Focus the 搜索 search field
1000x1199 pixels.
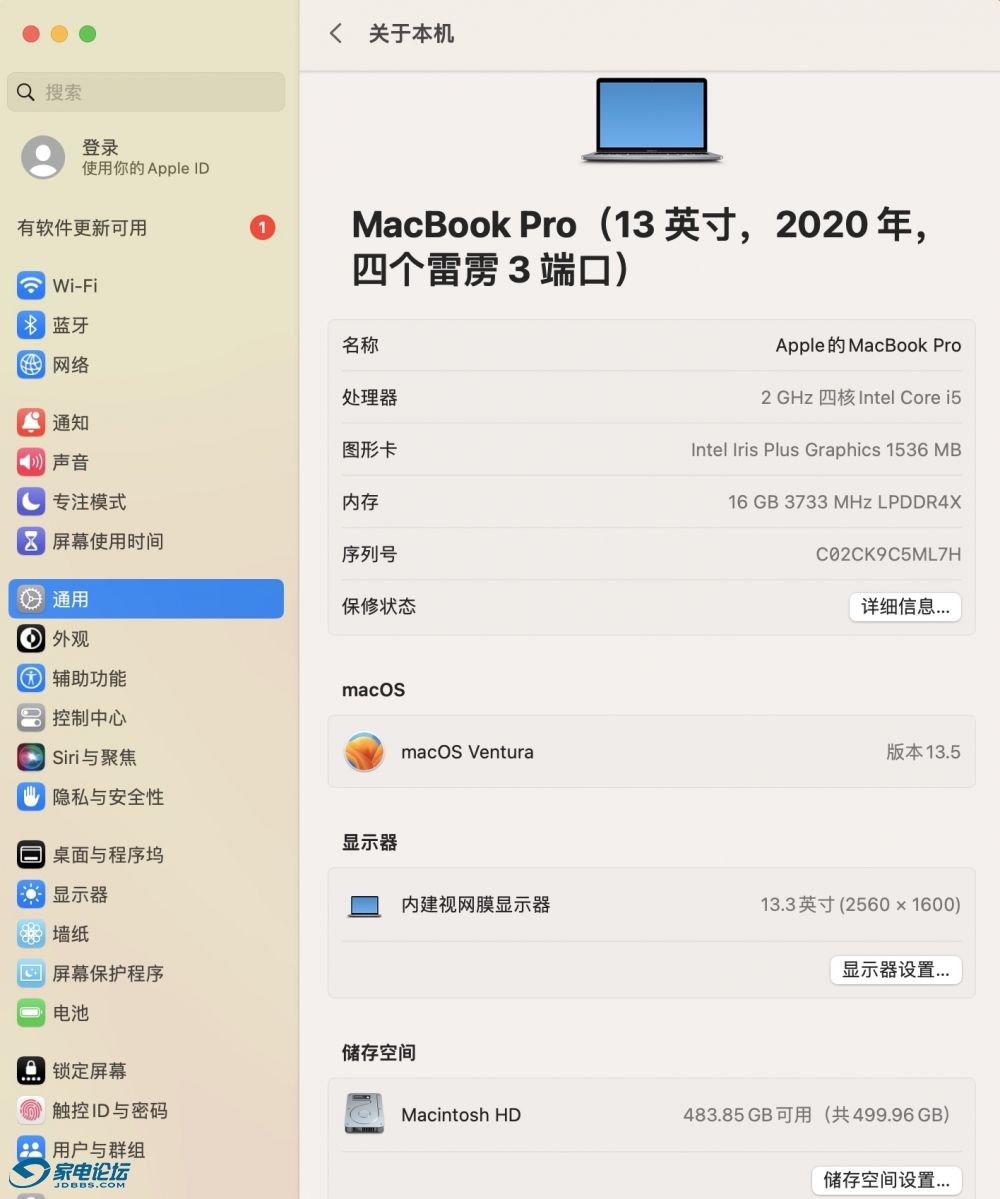pyautogui.click(x=146, y=92)
